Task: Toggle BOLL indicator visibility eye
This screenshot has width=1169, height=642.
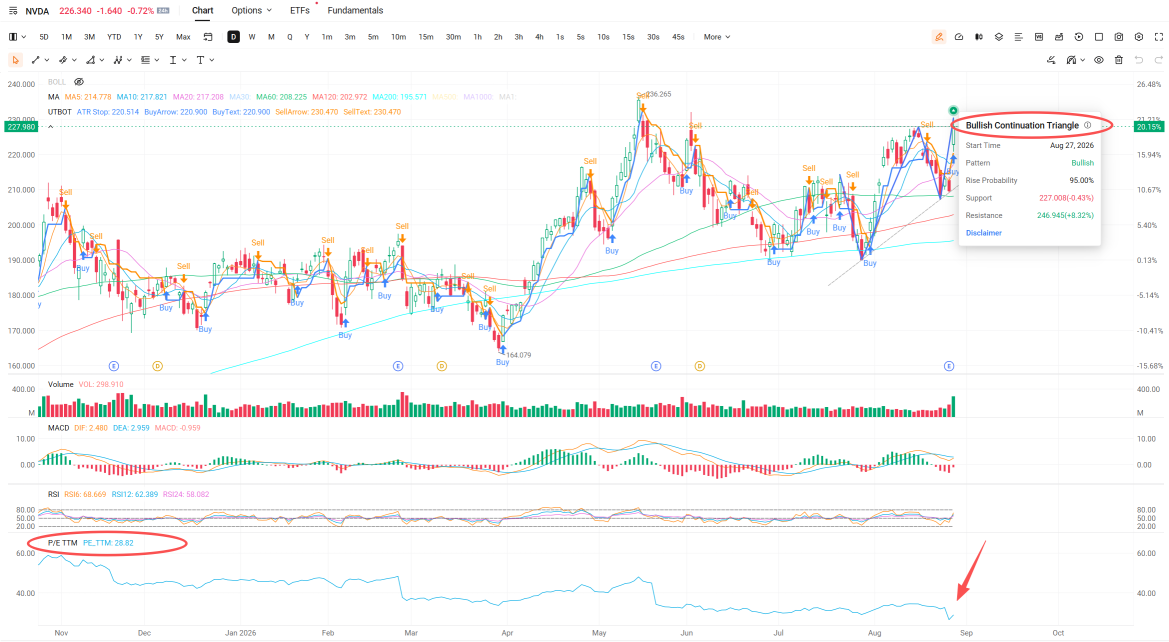Action: tap(78, 82)
